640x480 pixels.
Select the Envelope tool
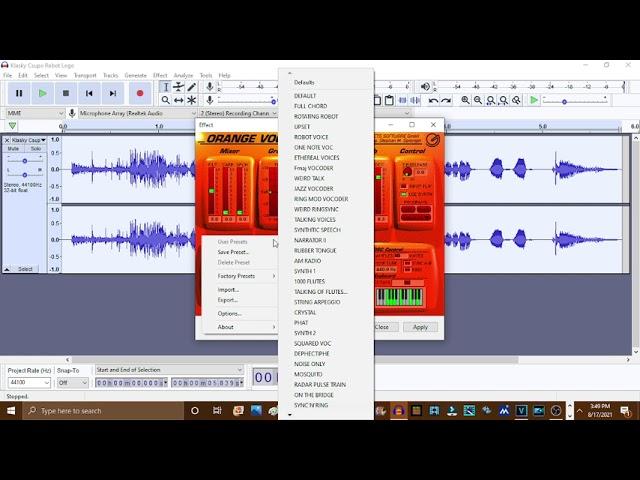tap(178, 87)
